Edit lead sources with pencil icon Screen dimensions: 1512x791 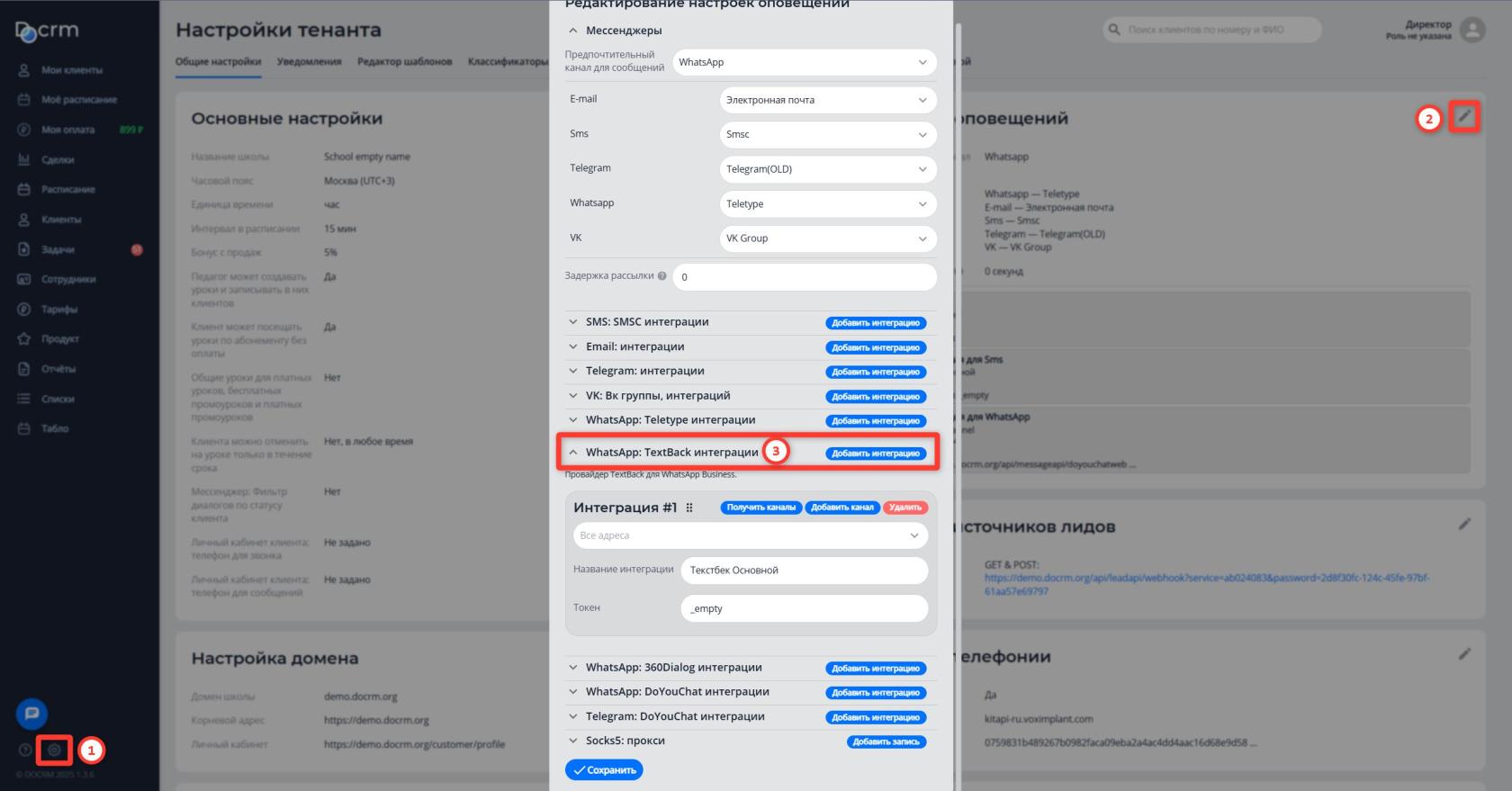pos(1464,524)
